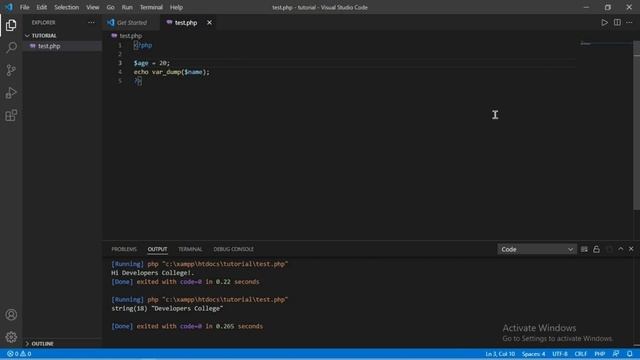This screenshot has width=640, height=360.
Task: Clear the output panel
Action: [x=584, y=249]
